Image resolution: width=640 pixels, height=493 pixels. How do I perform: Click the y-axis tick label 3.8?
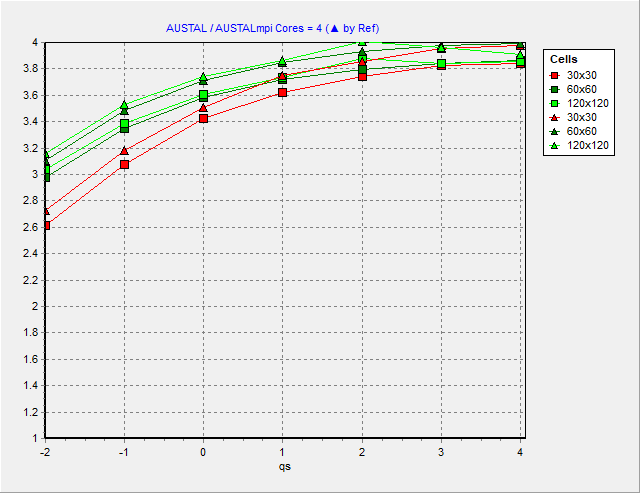tap(31, 69)
